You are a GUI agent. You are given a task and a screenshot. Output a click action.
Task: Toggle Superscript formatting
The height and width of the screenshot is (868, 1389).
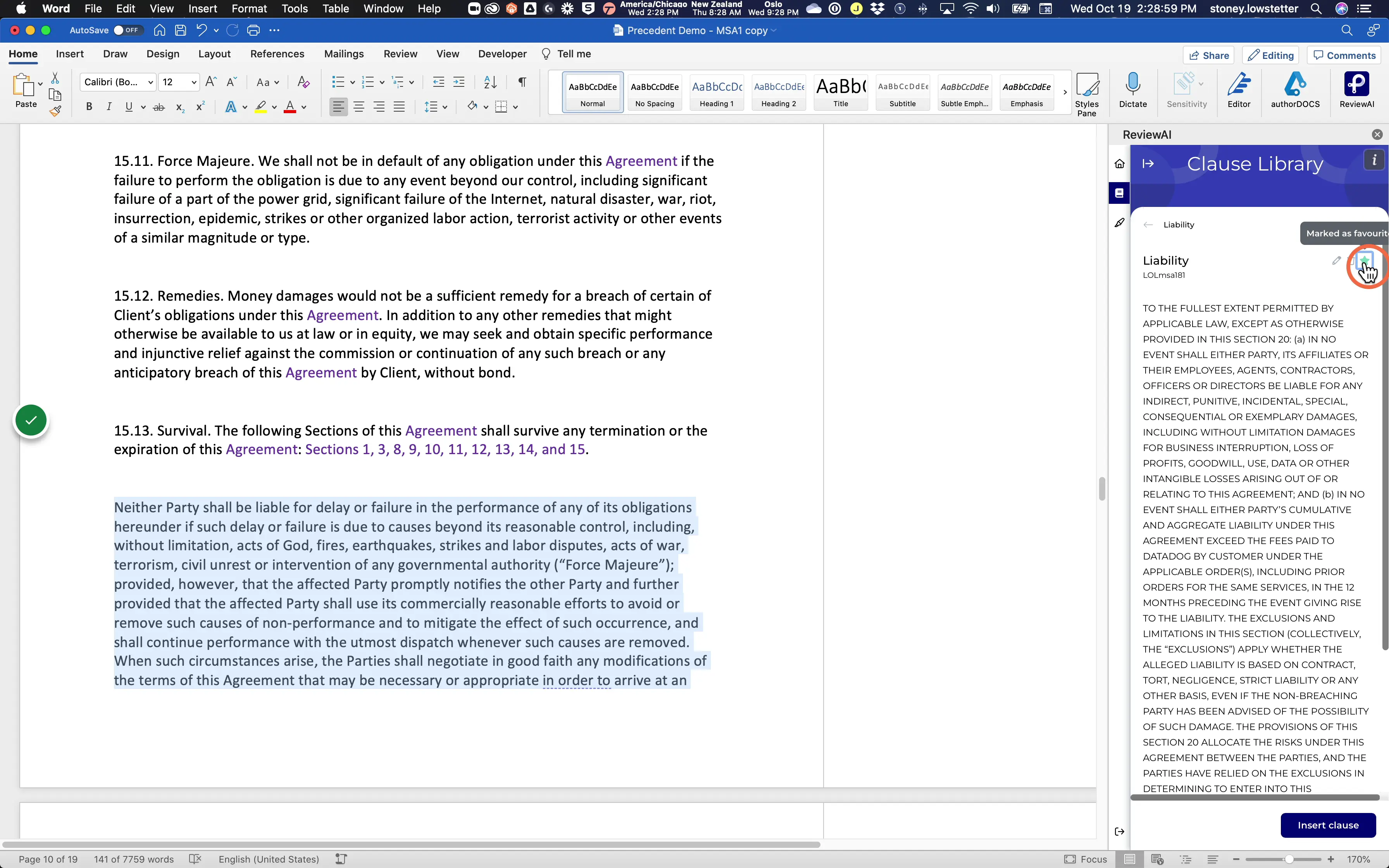pos(200,107)
